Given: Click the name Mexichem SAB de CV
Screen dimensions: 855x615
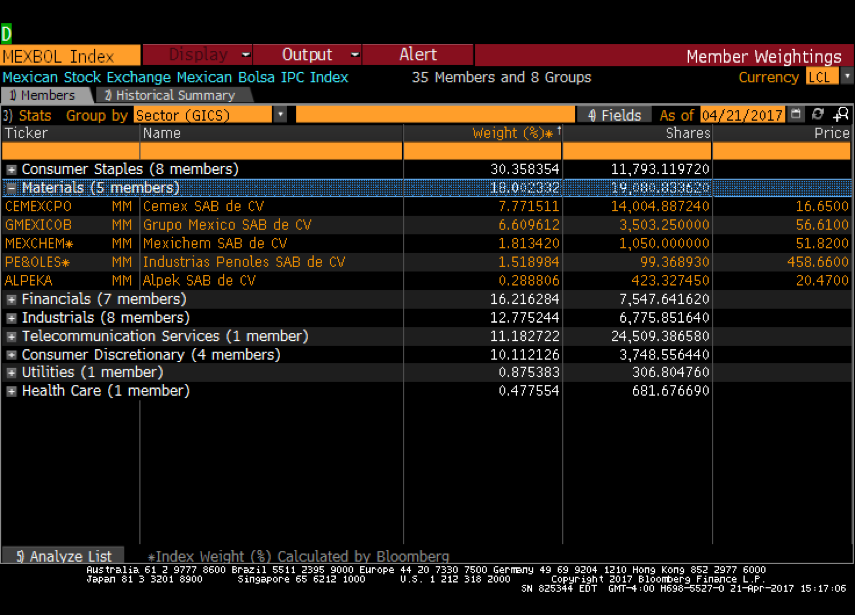Looking at the screenshot, I should (215, 244).
